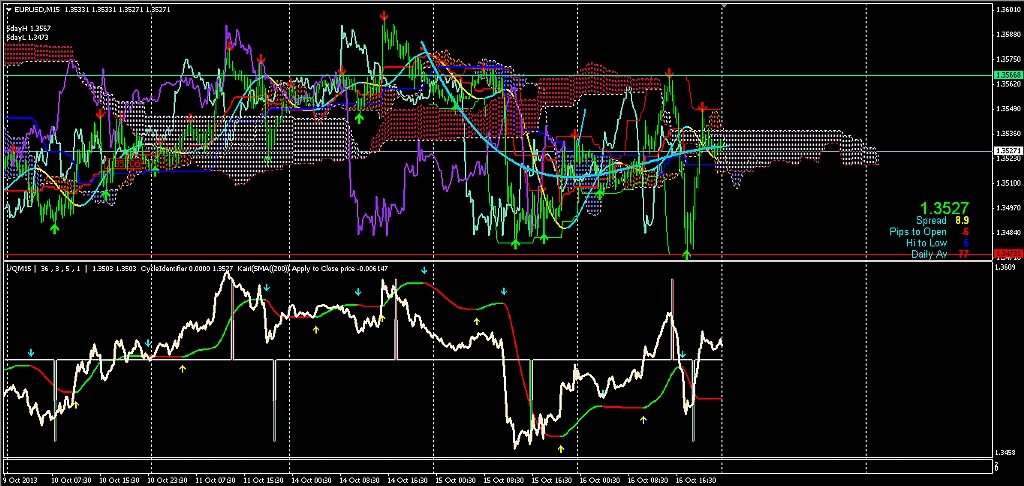Click 1.35750 on the price scale

coord(1006,59)
